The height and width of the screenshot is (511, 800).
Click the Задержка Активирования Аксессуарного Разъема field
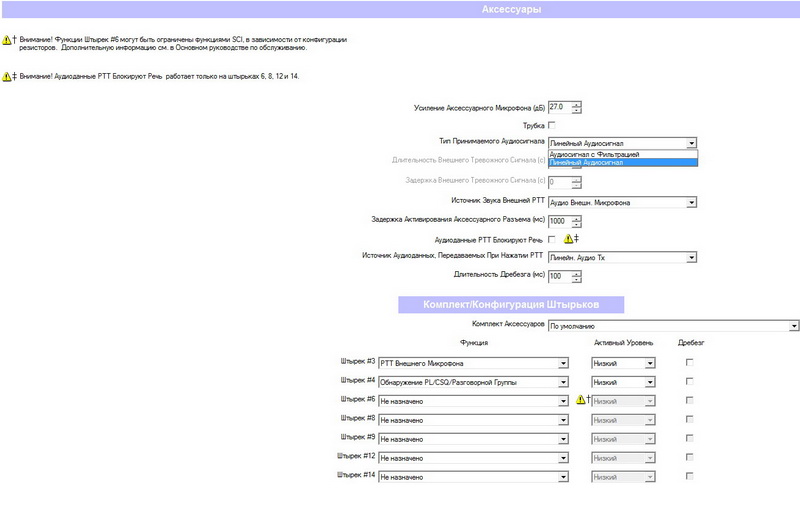click(x=560, y=221)
